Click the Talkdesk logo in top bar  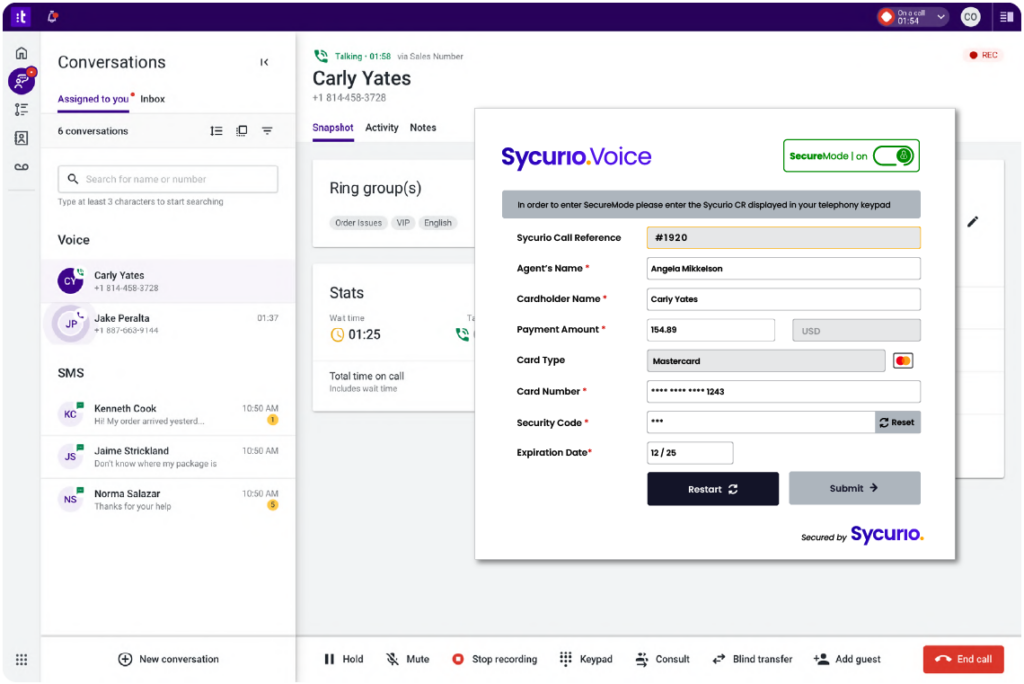[x=21, y=17]
